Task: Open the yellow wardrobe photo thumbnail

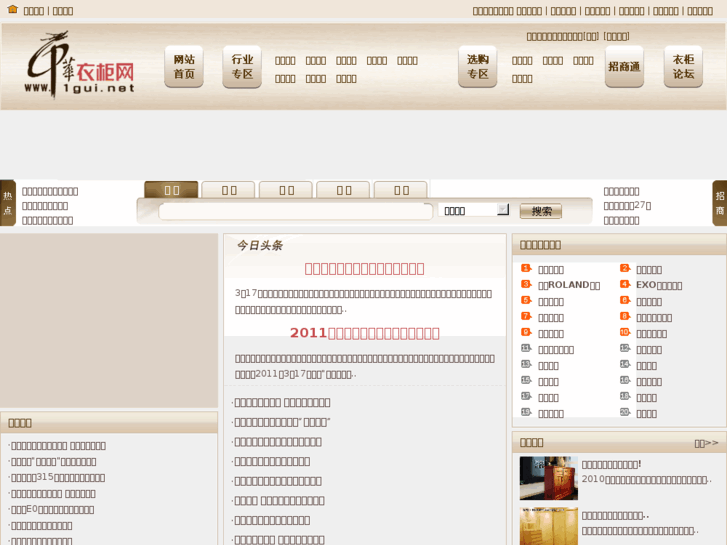Action: coord(549,526)
